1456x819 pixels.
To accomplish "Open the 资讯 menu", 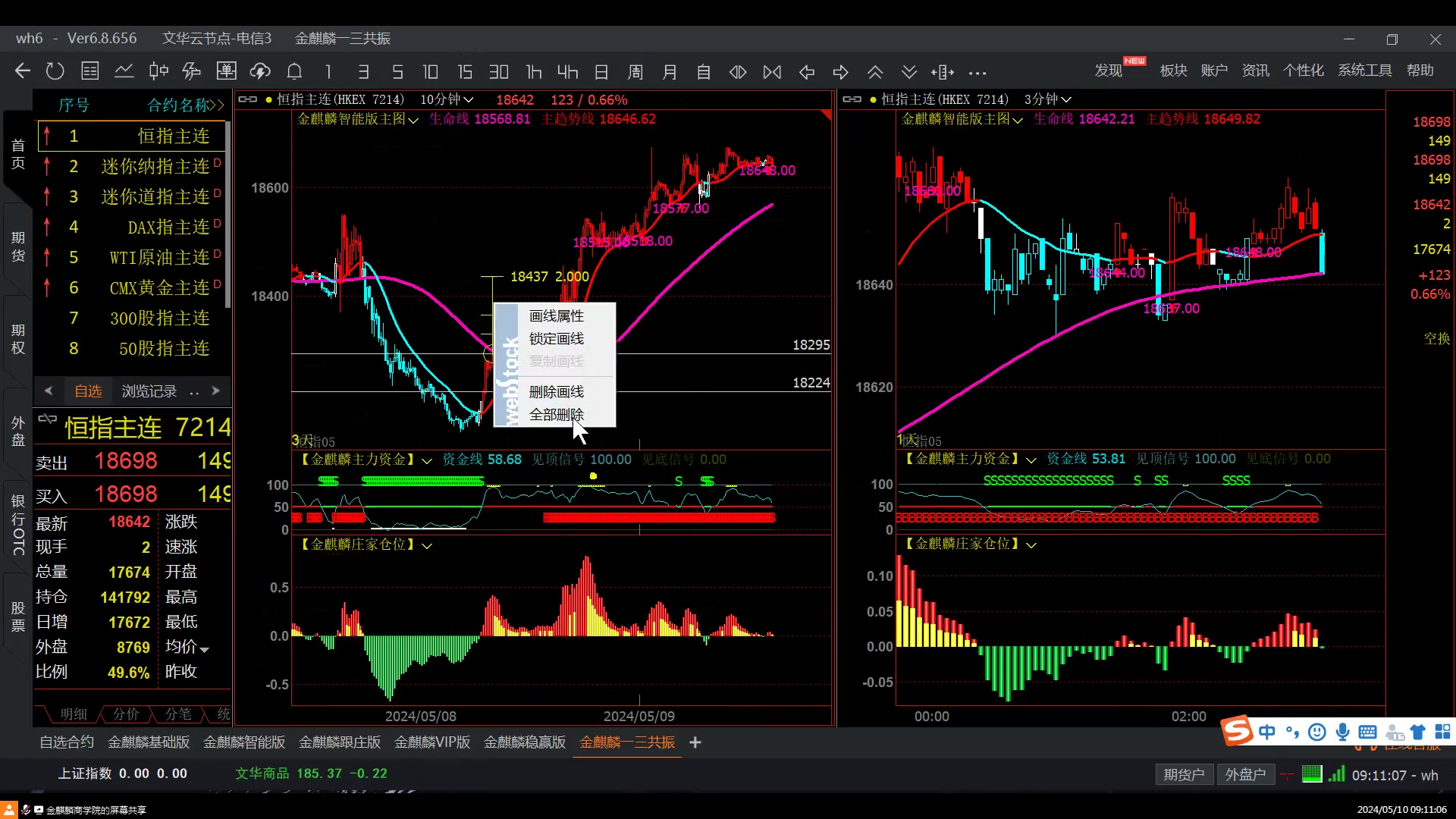I will [x=1256, y=71].
